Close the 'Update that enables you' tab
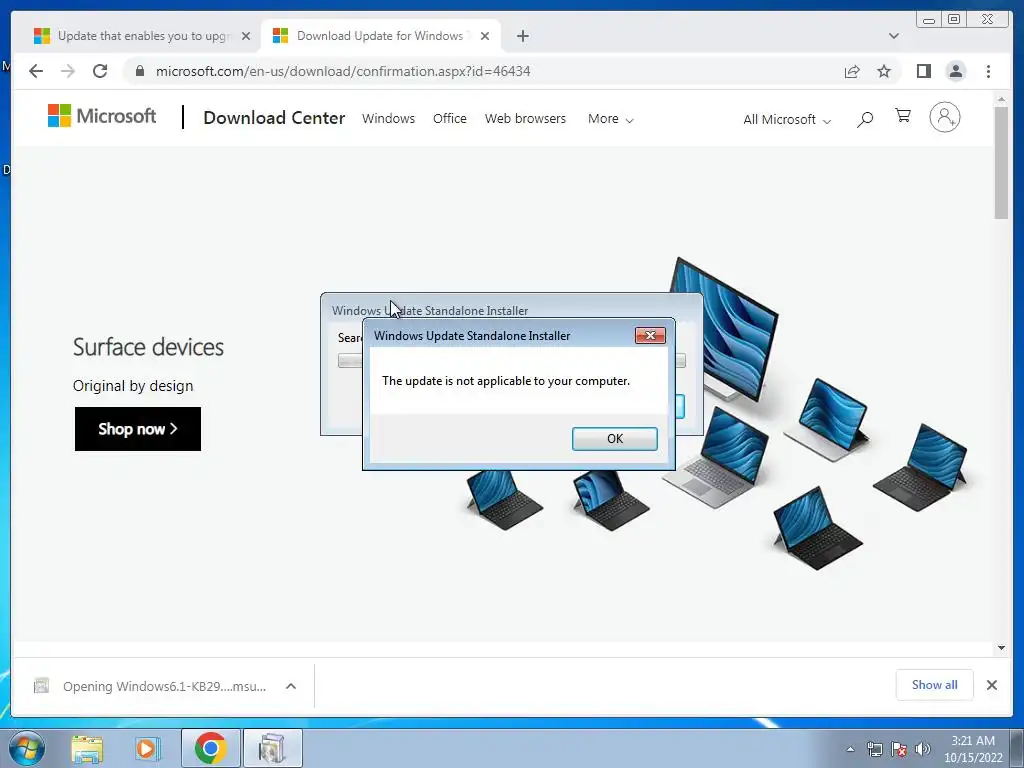This screenshot has height=768, width=1024. 246,36
